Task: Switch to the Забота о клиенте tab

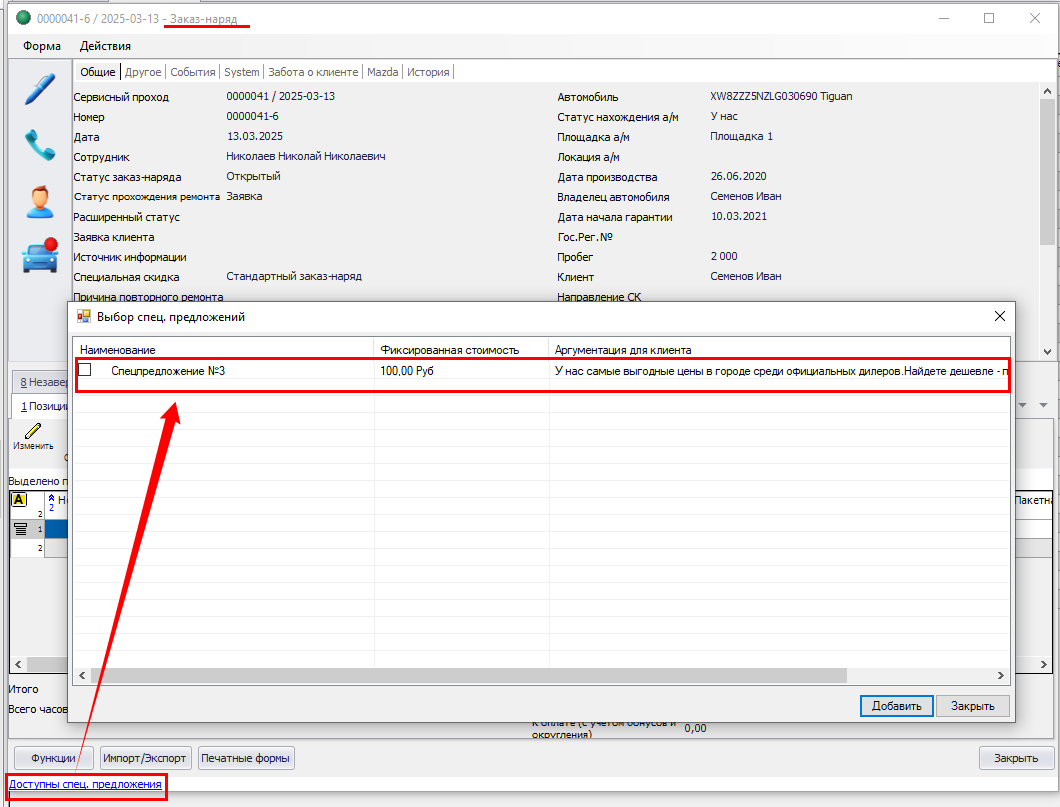Action: (x=313, y=72)
